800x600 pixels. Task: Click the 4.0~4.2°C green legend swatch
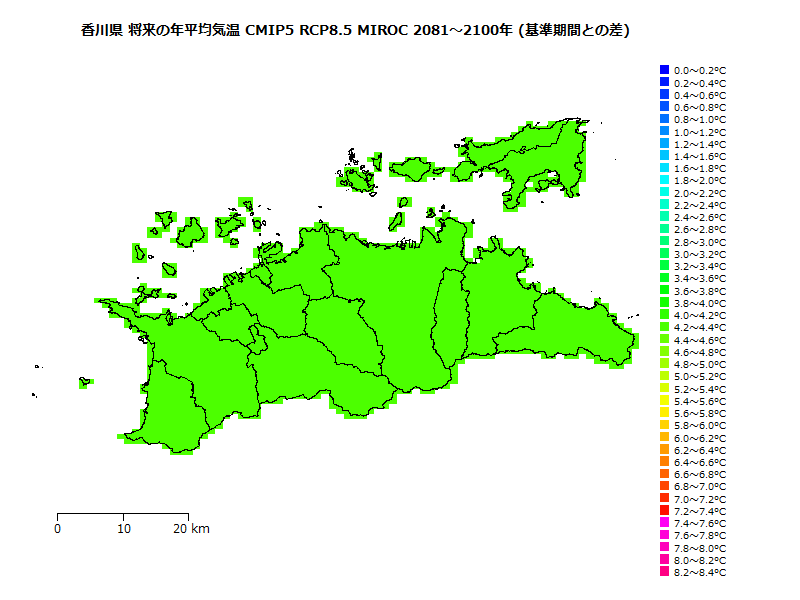pos(664,315)
